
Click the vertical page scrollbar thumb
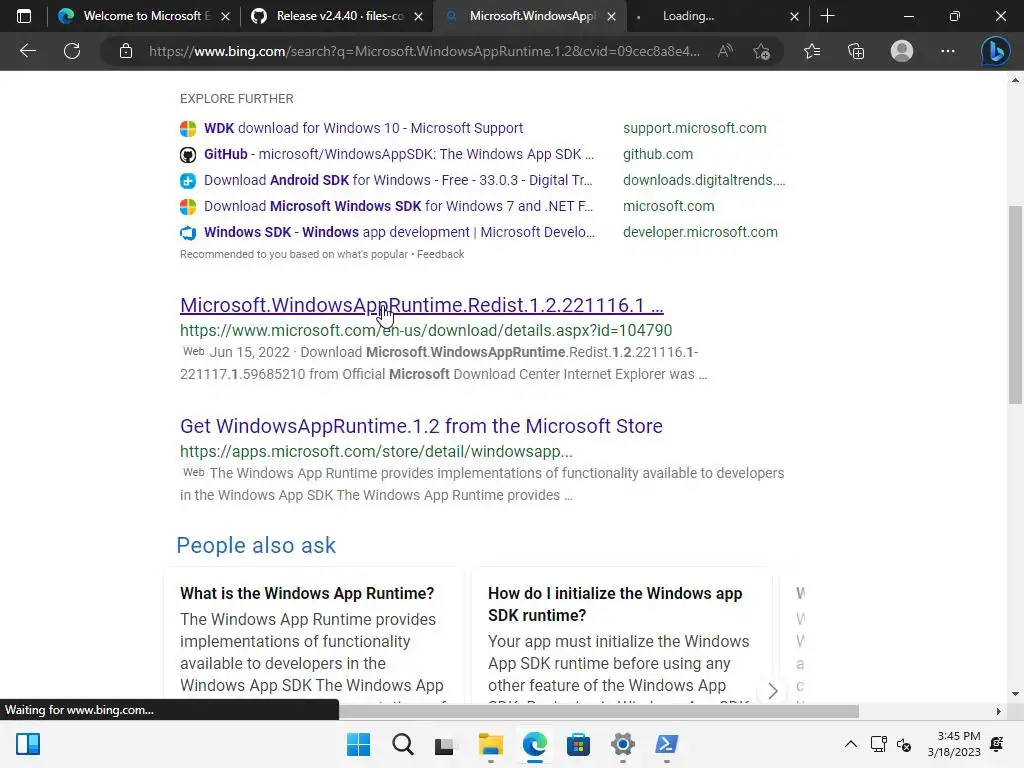(1015, 305)
